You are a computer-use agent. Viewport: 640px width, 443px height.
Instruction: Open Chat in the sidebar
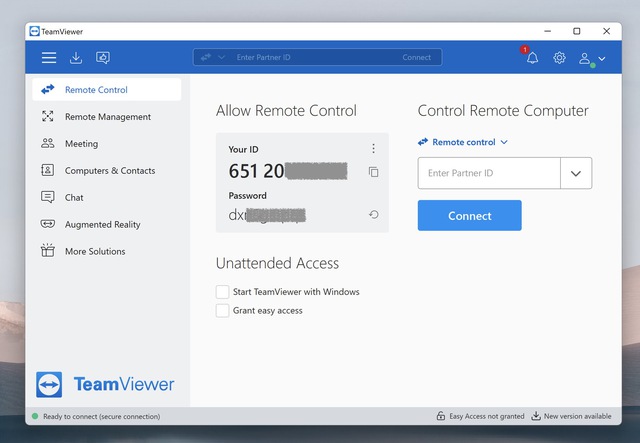coord(107,198)
